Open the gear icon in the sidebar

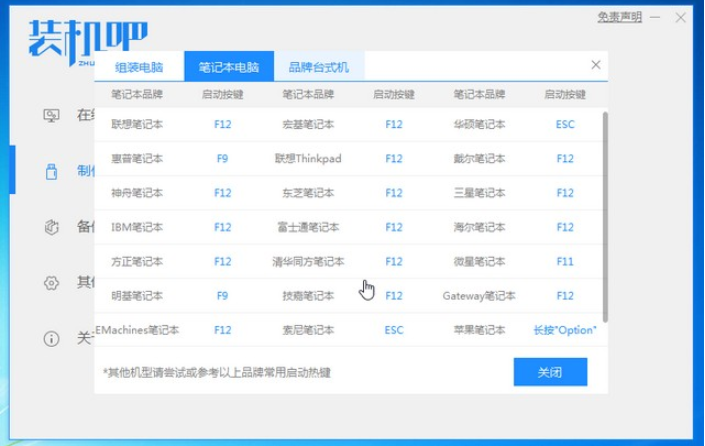pyautogui.click(x=52, y=283)
